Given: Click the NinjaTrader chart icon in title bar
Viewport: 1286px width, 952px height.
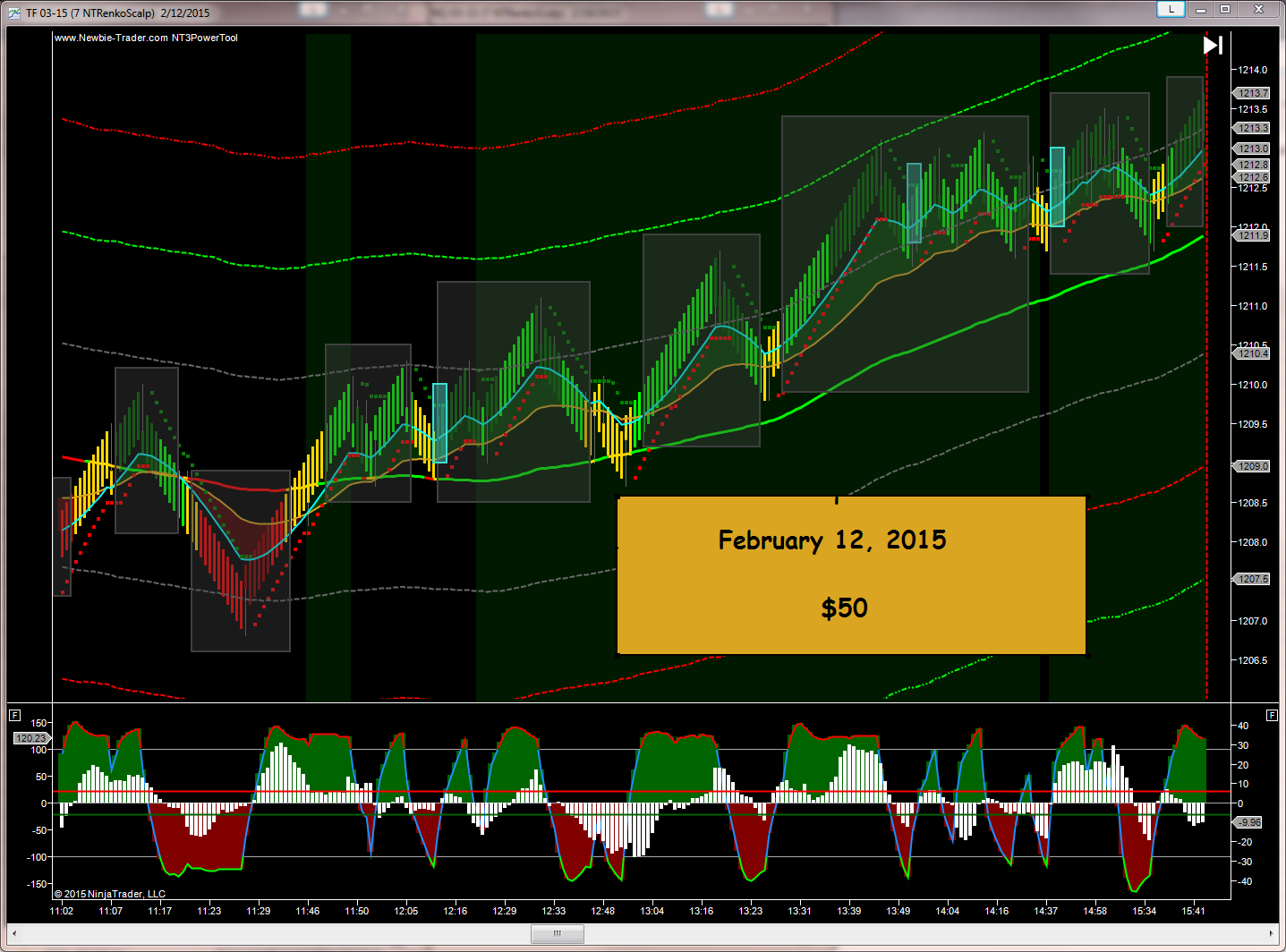Looking at the screenshot, I should 13,13.
